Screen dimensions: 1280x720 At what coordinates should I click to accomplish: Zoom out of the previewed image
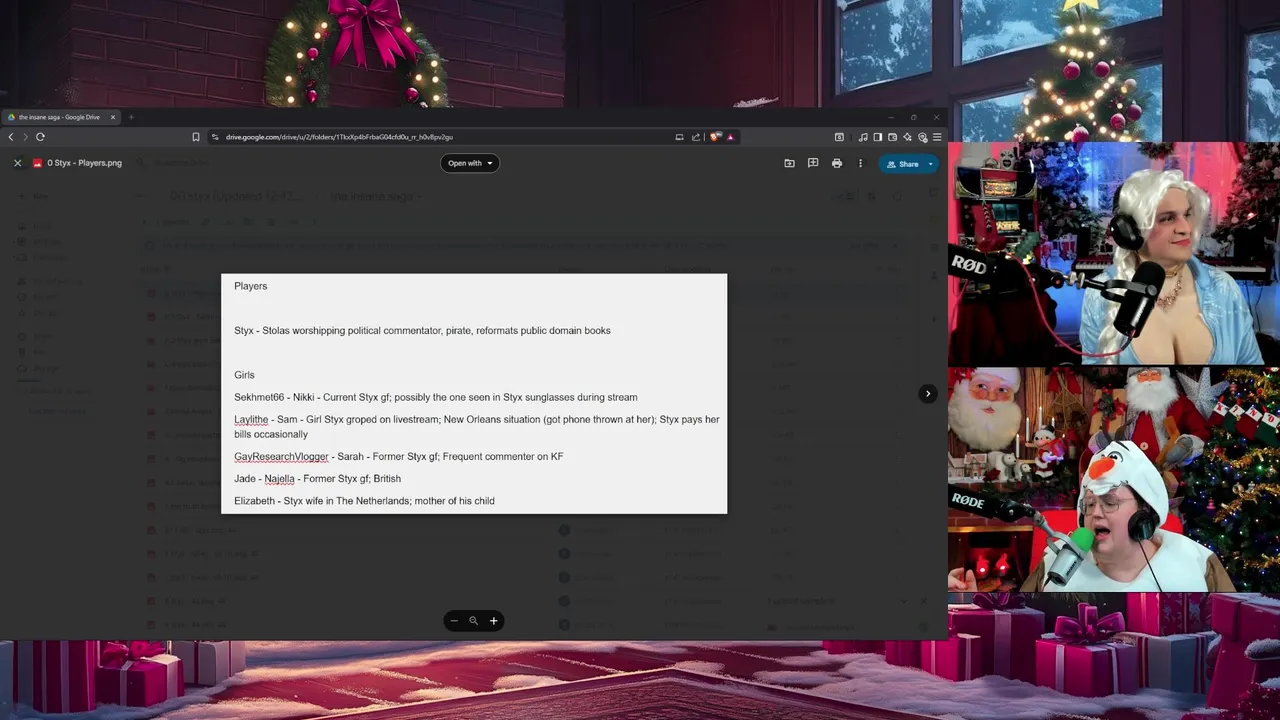click(x=454, y=621)
